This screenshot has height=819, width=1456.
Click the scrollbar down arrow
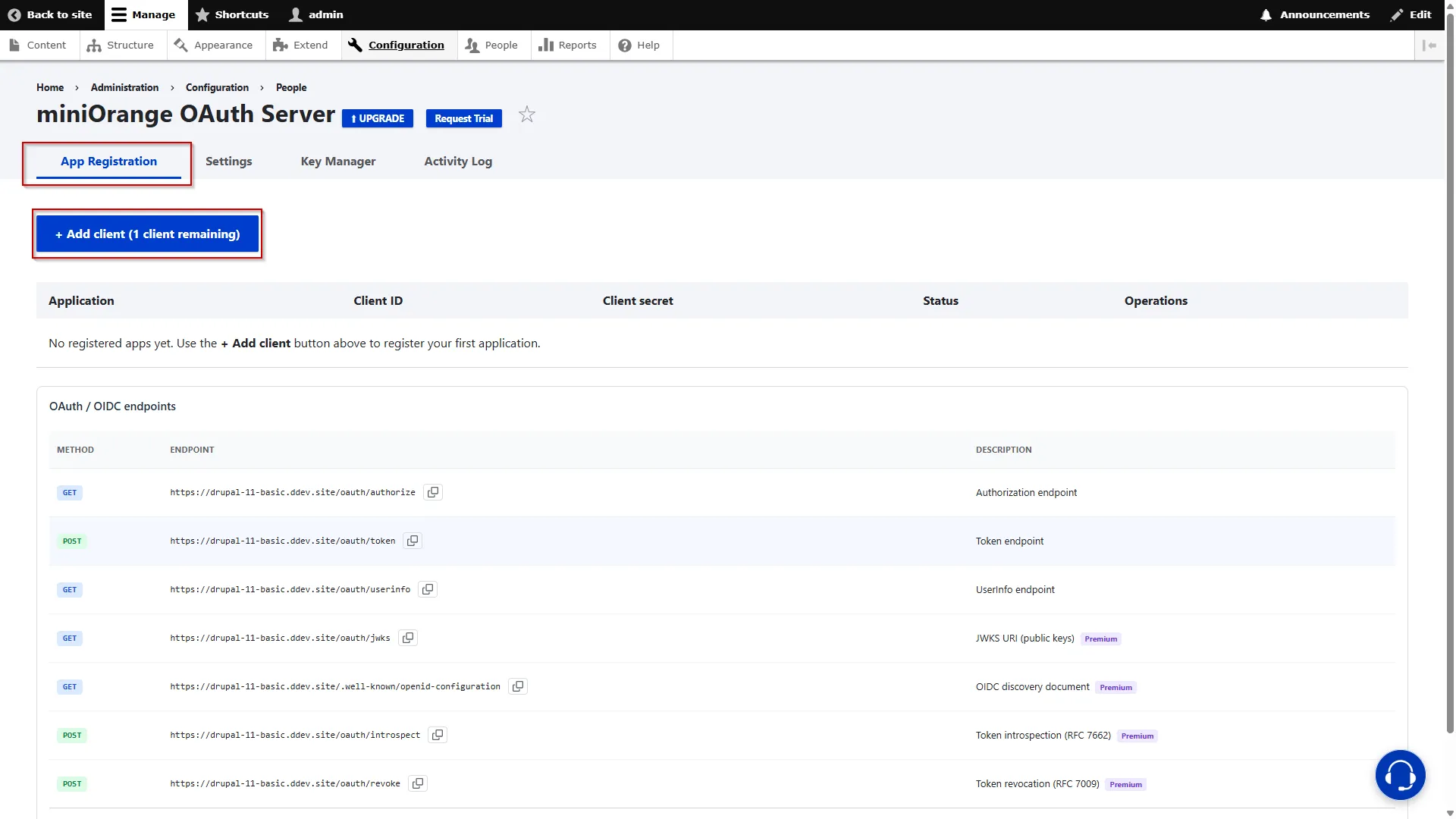point(1450,813)
